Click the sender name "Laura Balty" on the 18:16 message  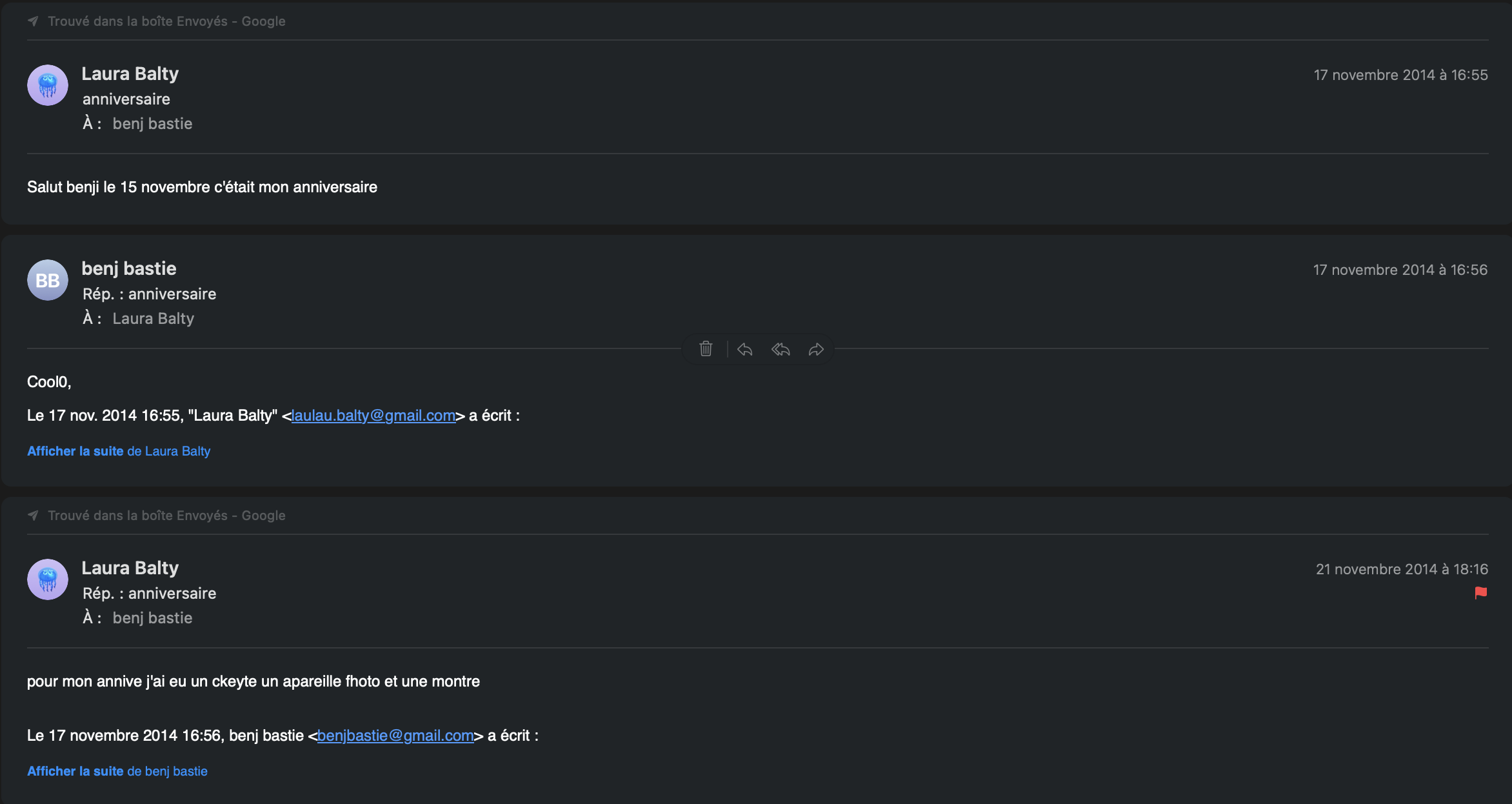click(130, 568)
